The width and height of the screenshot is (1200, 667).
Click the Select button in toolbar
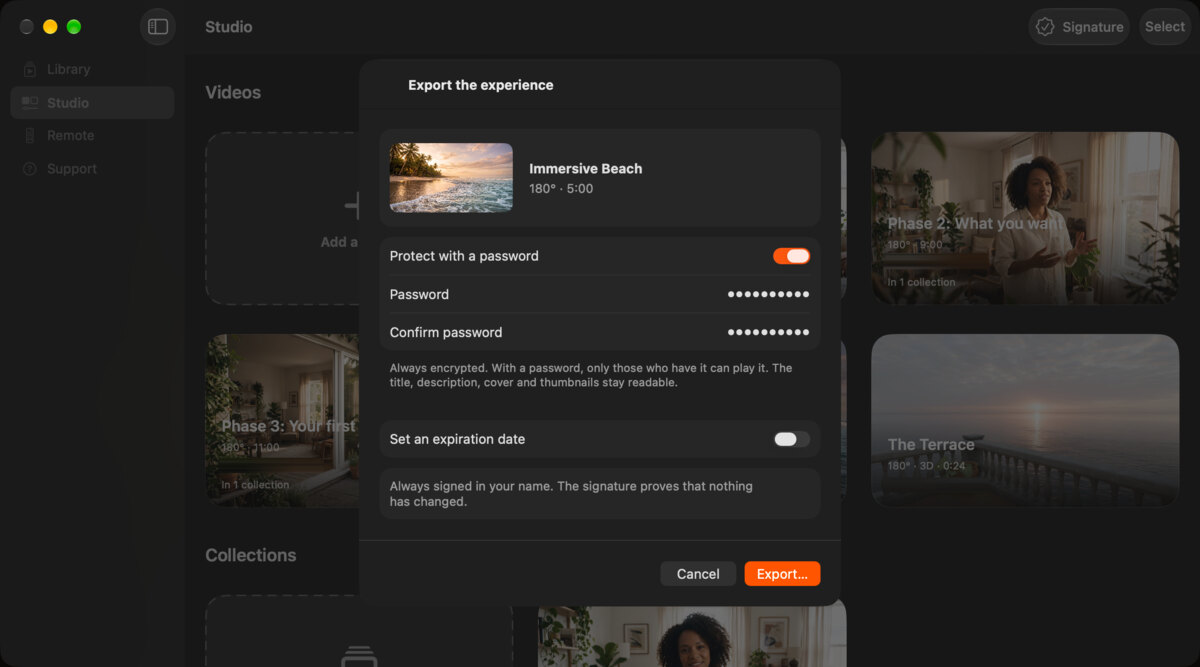(1165, 27)
